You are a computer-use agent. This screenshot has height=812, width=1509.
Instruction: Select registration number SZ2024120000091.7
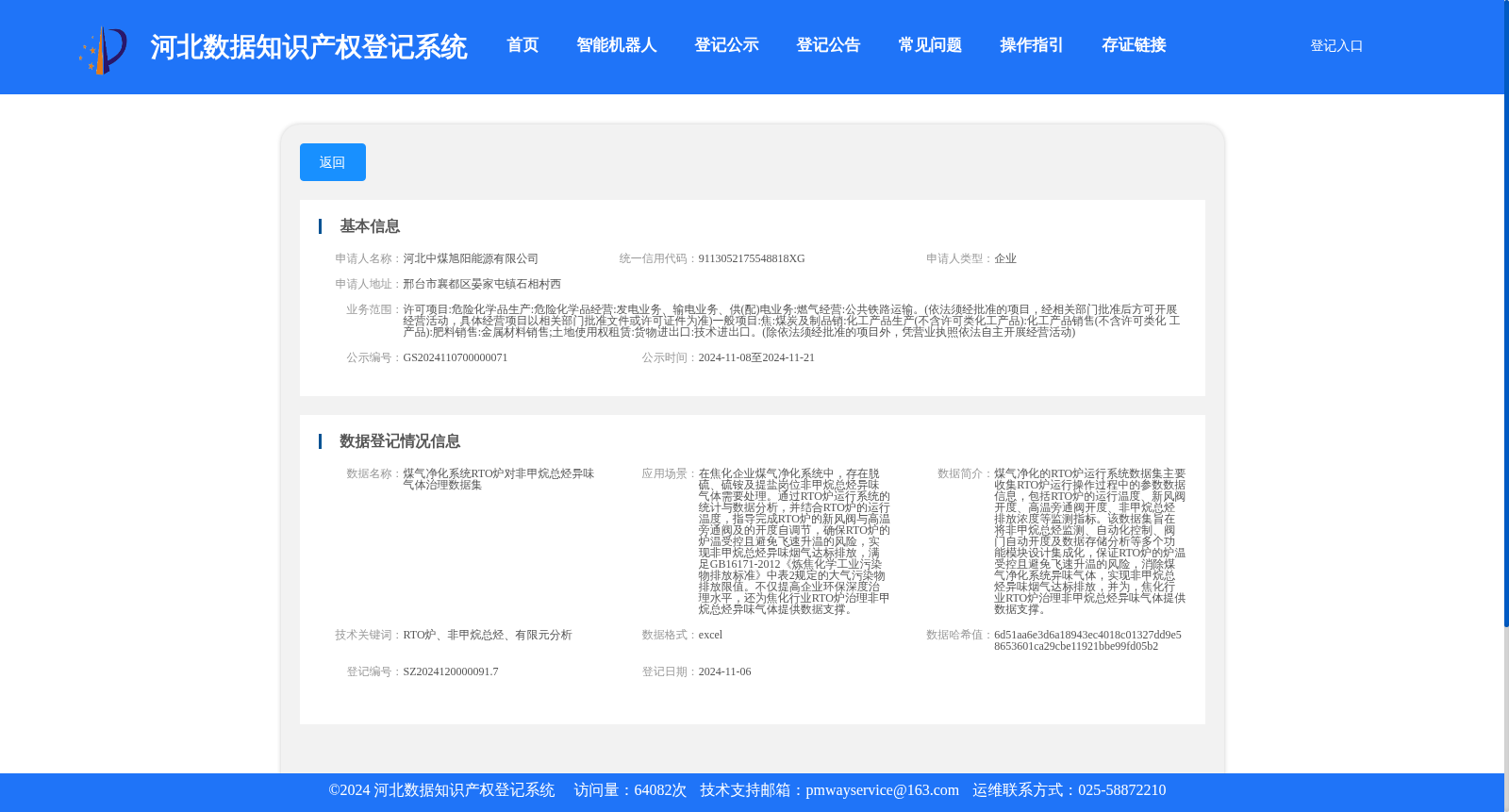click(451, 671)
